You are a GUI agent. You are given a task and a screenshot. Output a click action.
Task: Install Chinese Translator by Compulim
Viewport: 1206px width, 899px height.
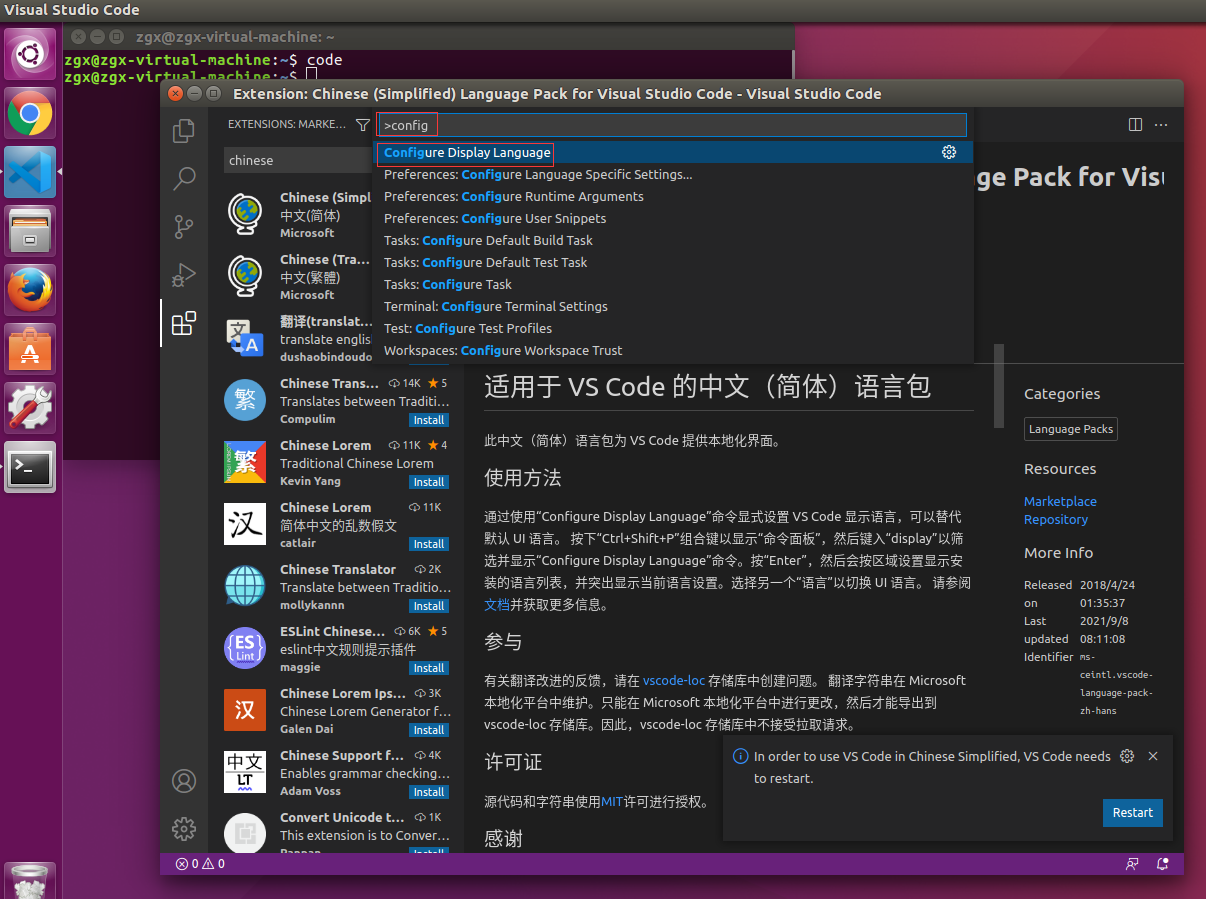pos(429,420)
